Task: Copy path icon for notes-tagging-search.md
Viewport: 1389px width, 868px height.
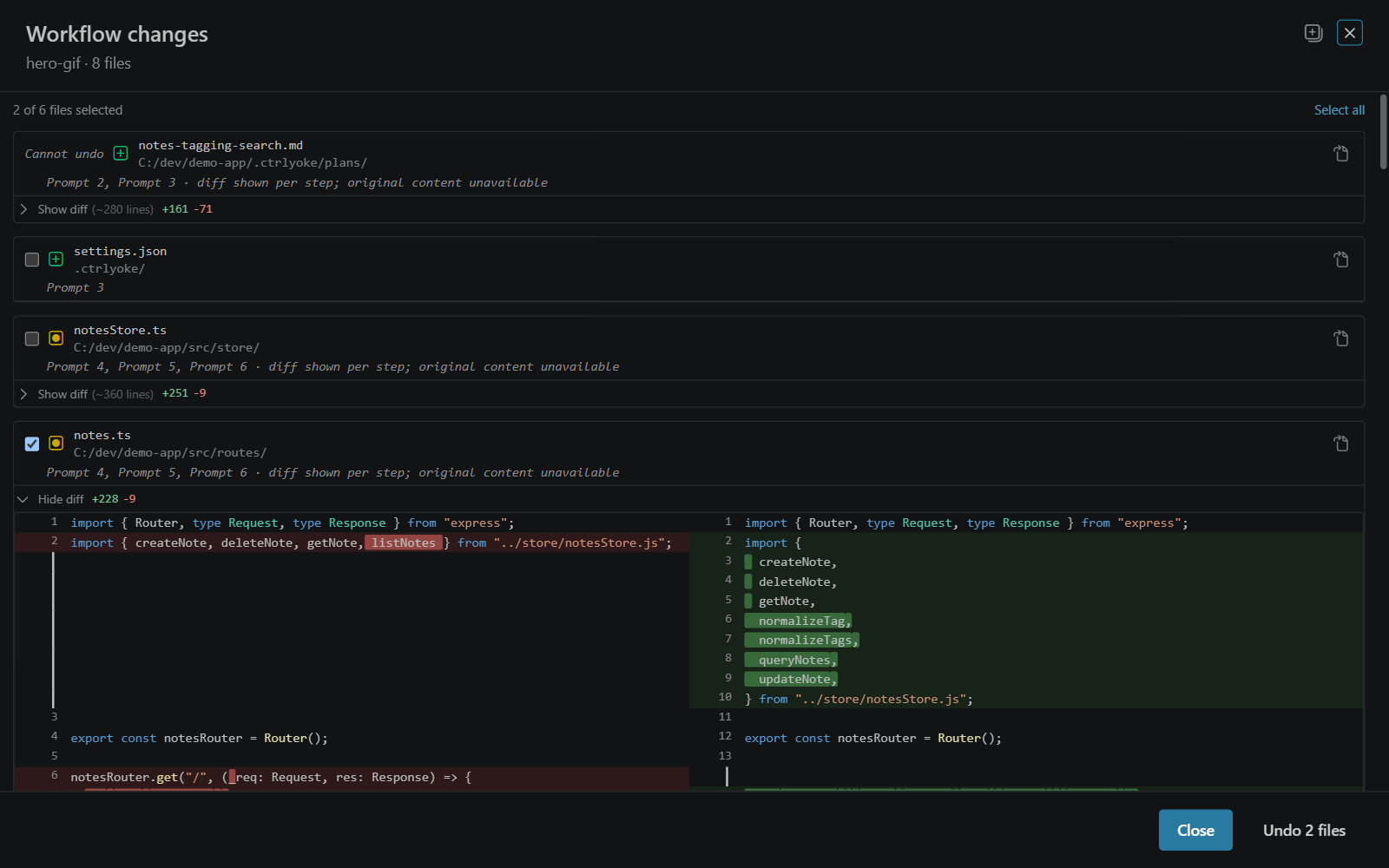Action: coord(1341,154)
